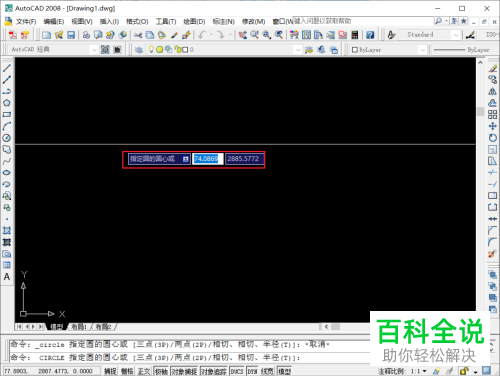The height and width of the screenshot is (376, 500).
Task: Select the Move modify tool
Action: [492, 126]
